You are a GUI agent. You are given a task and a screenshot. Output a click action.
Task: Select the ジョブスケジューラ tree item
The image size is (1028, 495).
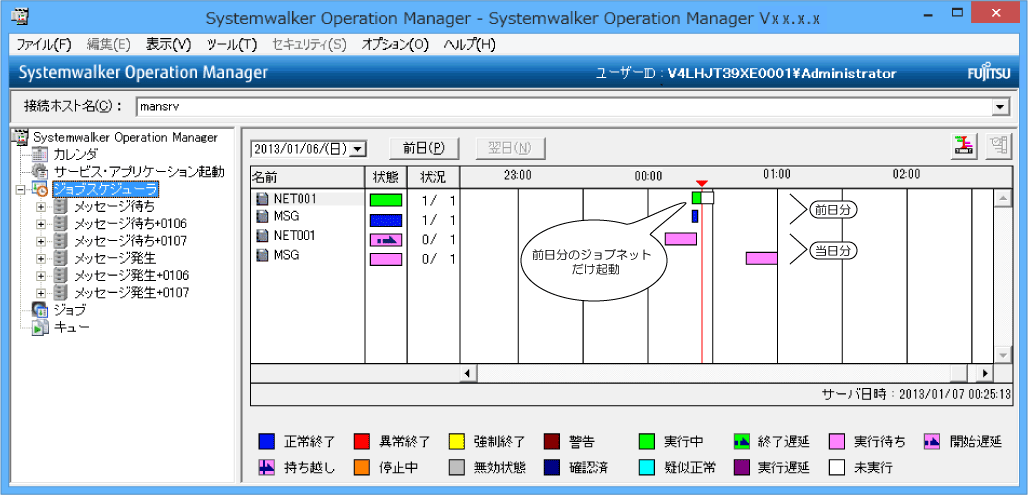click(x=105, y=189)
